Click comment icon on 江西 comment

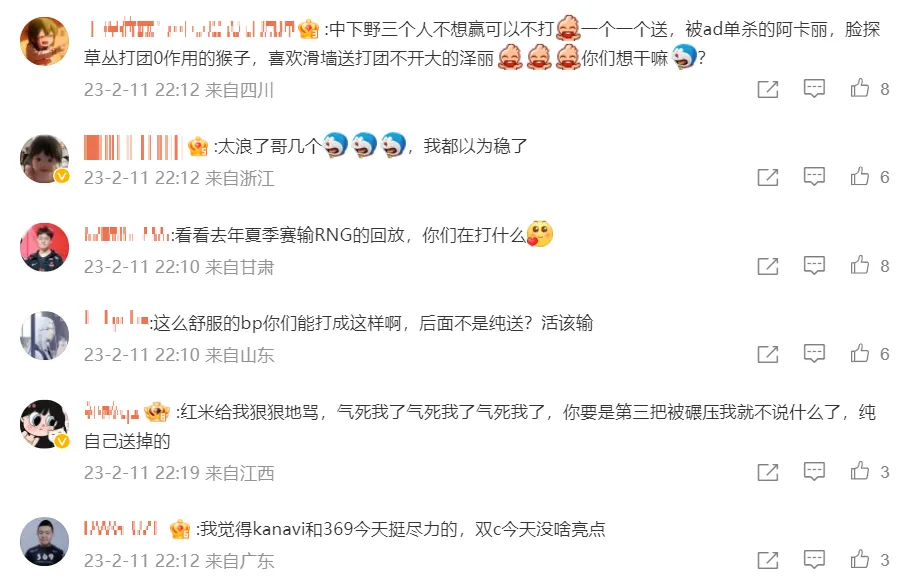coord(814,472)
